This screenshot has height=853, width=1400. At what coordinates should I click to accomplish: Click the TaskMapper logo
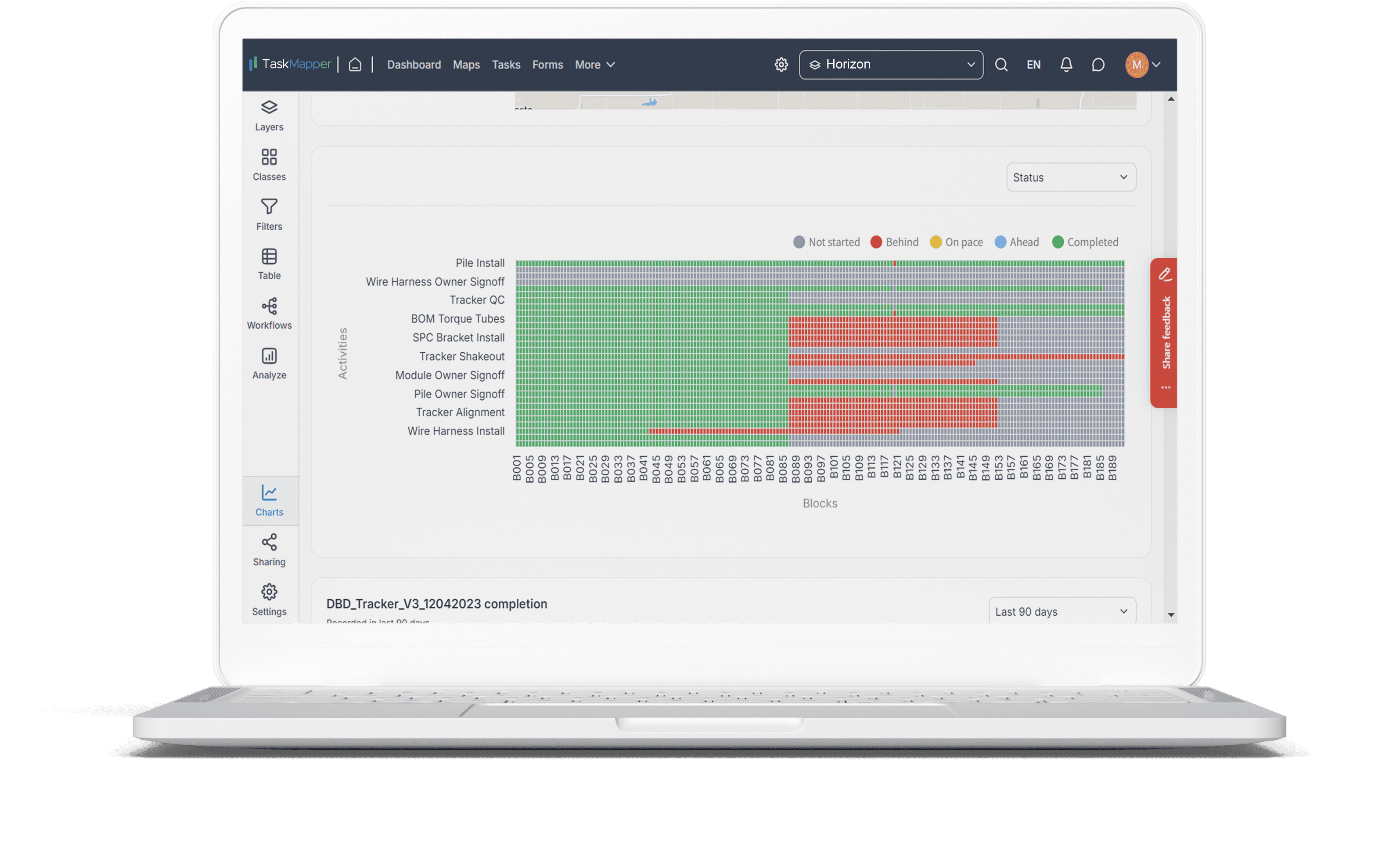(290, 64)
